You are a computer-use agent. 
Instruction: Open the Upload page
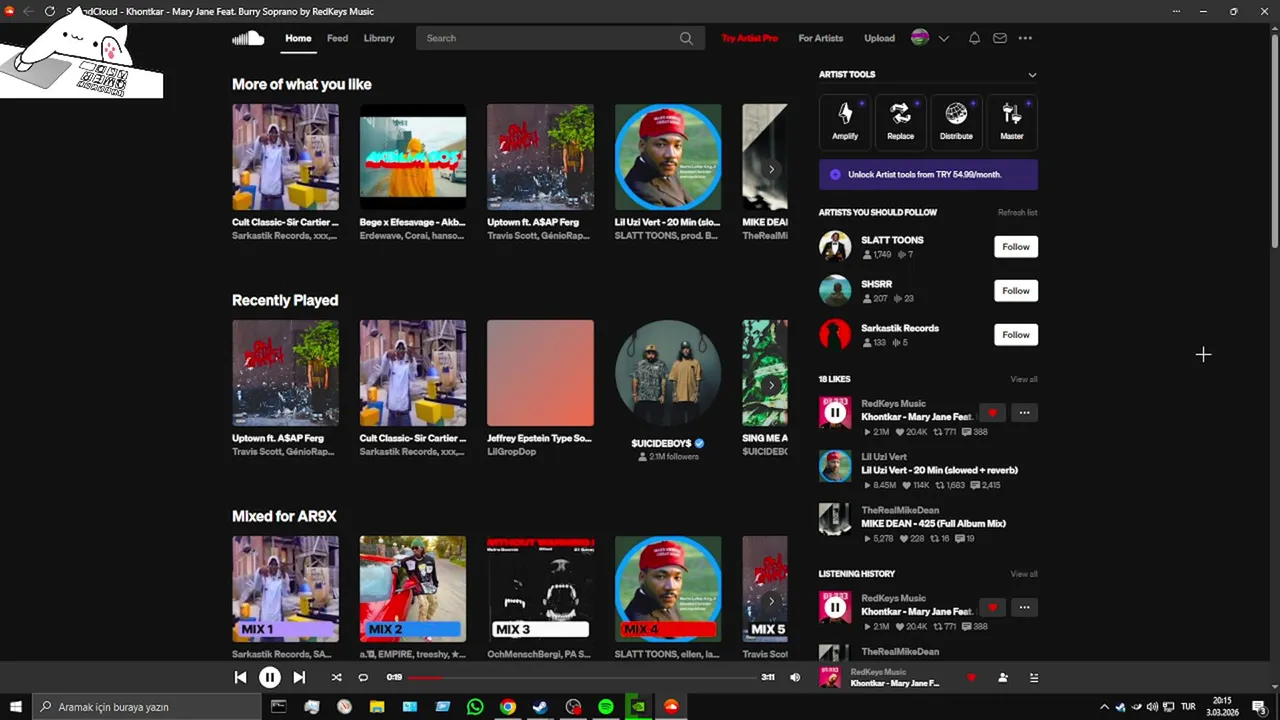[880, 38]
